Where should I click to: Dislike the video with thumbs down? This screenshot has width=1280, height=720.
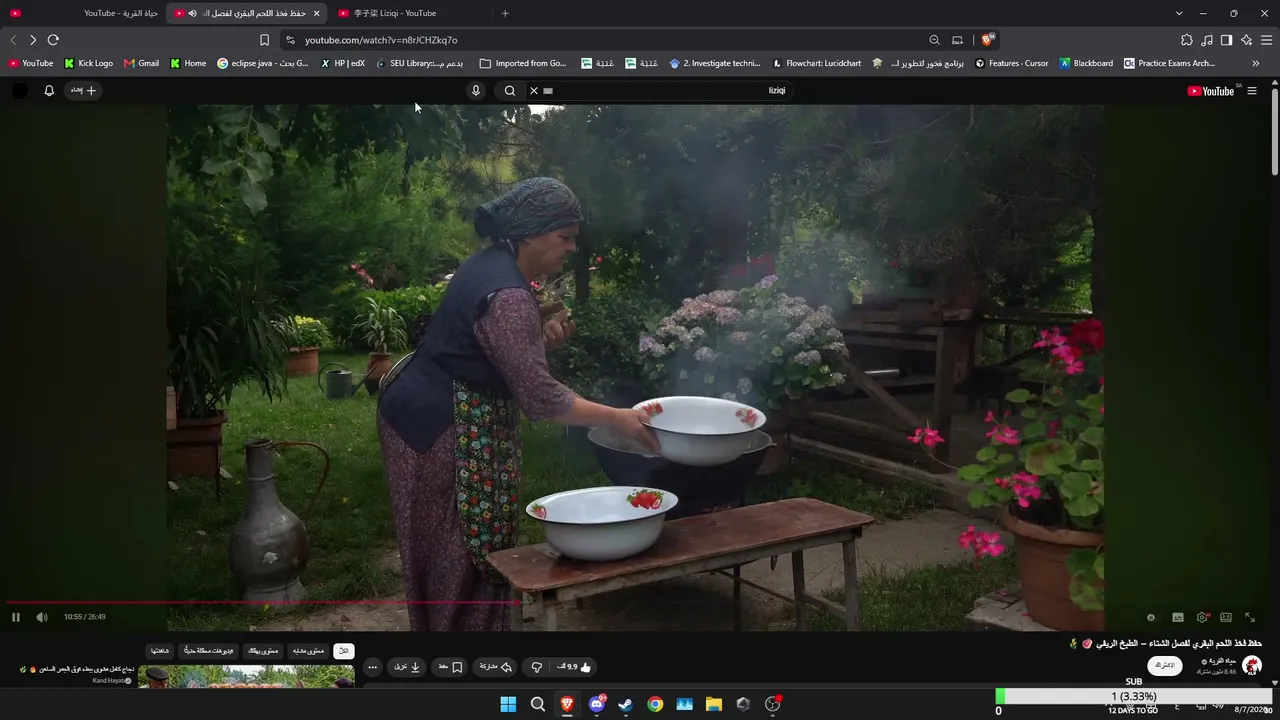coord(537,667)
